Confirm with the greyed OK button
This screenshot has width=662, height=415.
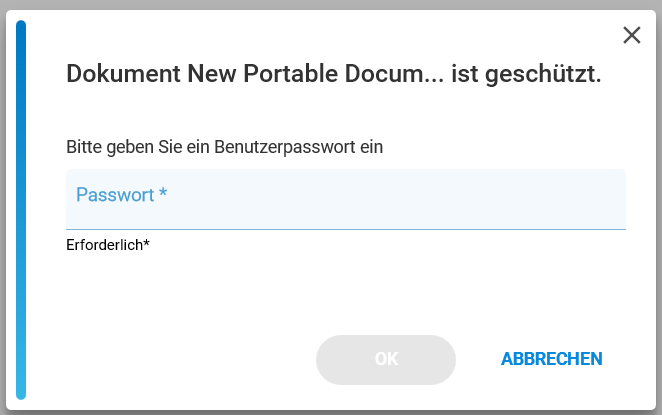coord(386,360)
